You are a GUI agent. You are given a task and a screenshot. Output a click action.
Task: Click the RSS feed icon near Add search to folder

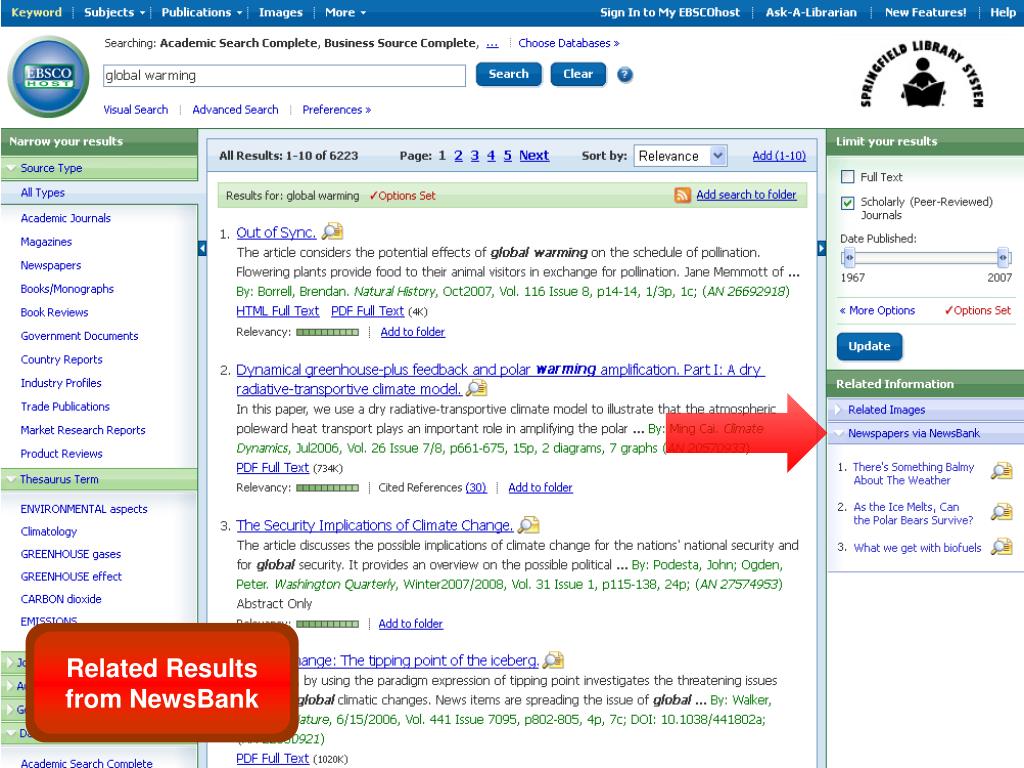(x=682, y=195)
